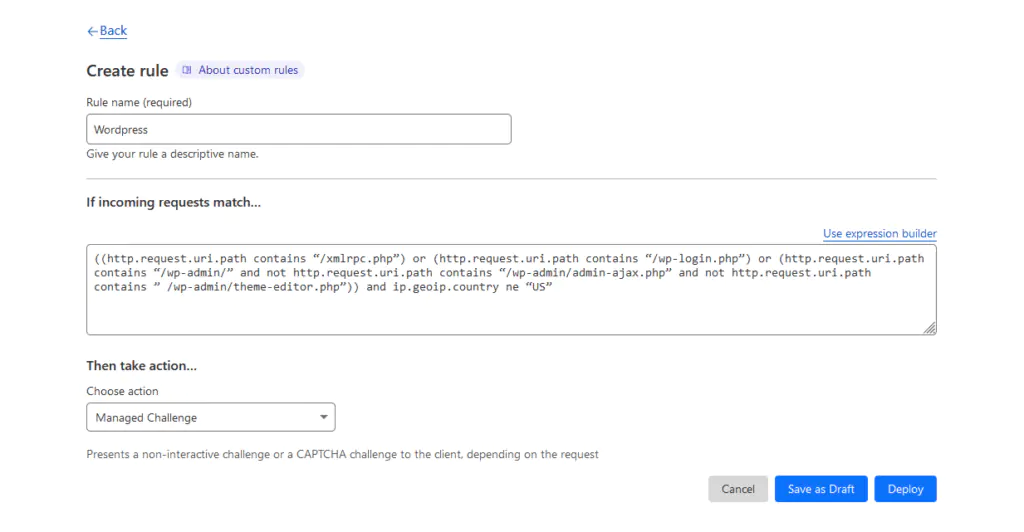The image size is (1024, 532).
Task: Open the Managed Challenge action dropdown
Action: (210, 417)
